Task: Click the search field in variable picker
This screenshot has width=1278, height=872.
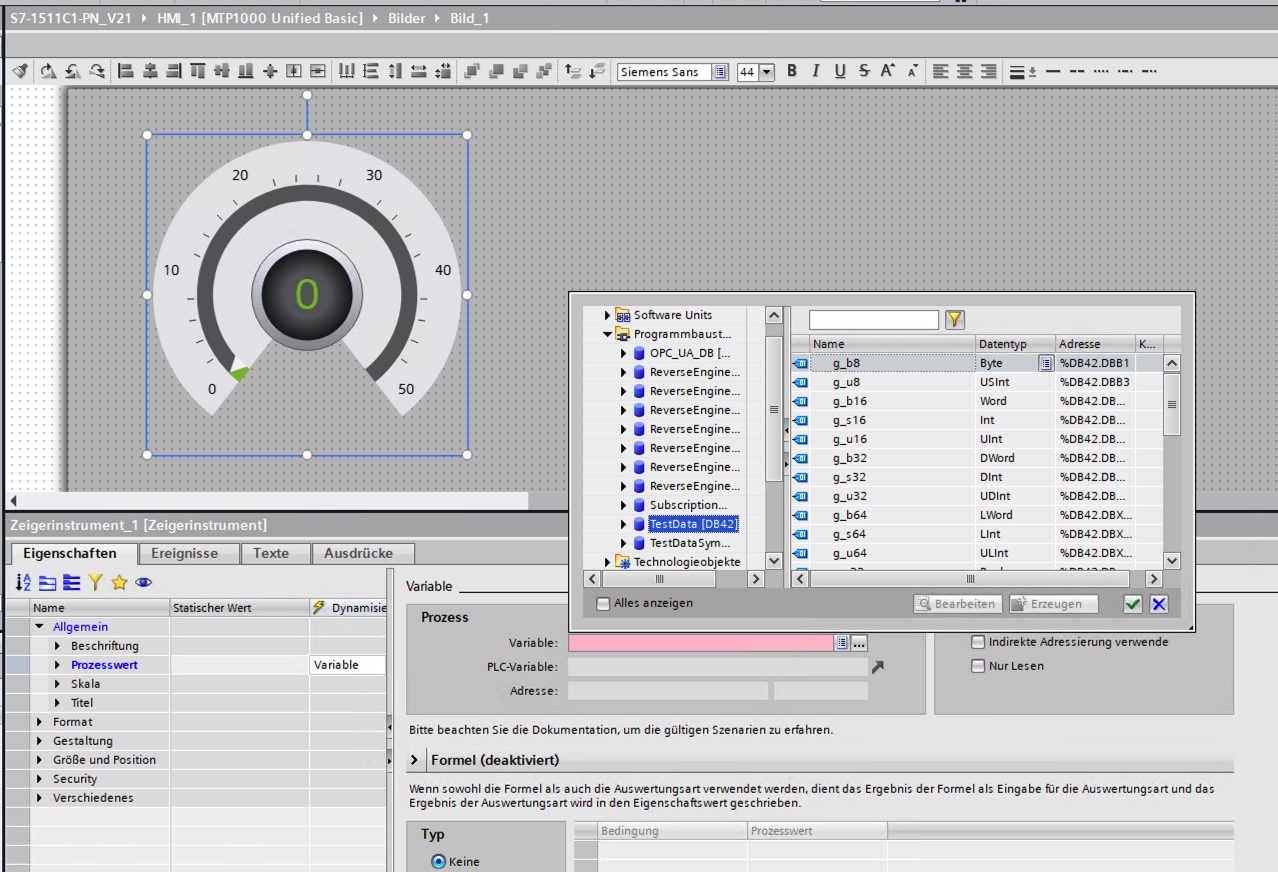Action: coord(874,320)
